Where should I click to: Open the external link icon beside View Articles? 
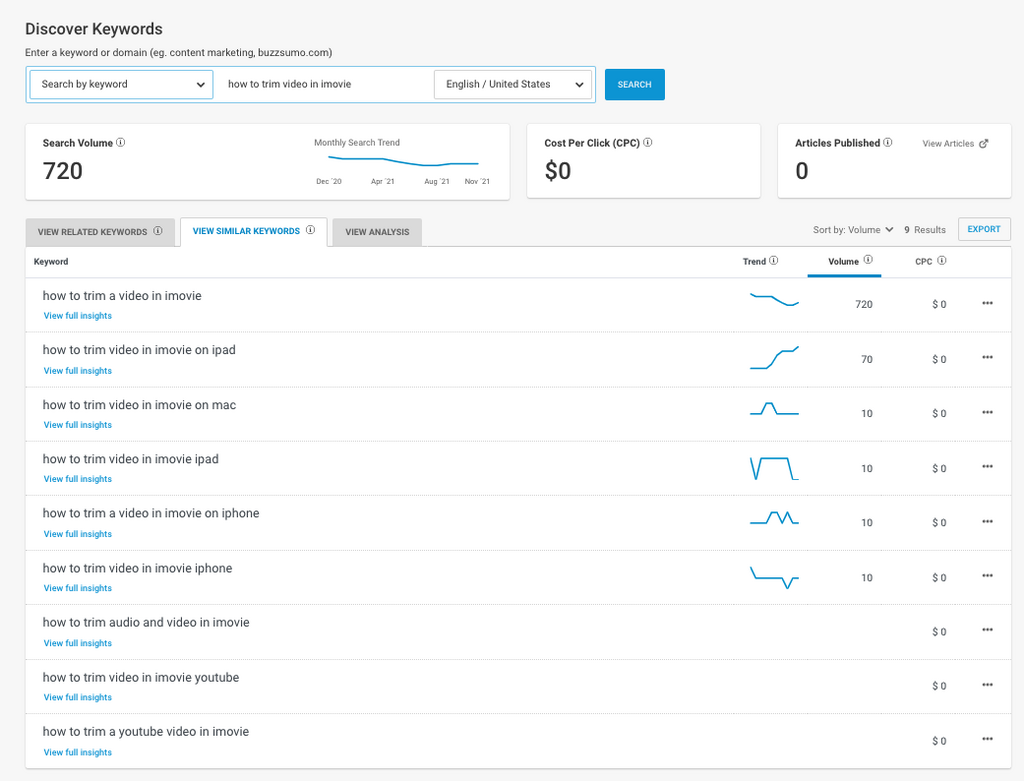tap(984, 144)
